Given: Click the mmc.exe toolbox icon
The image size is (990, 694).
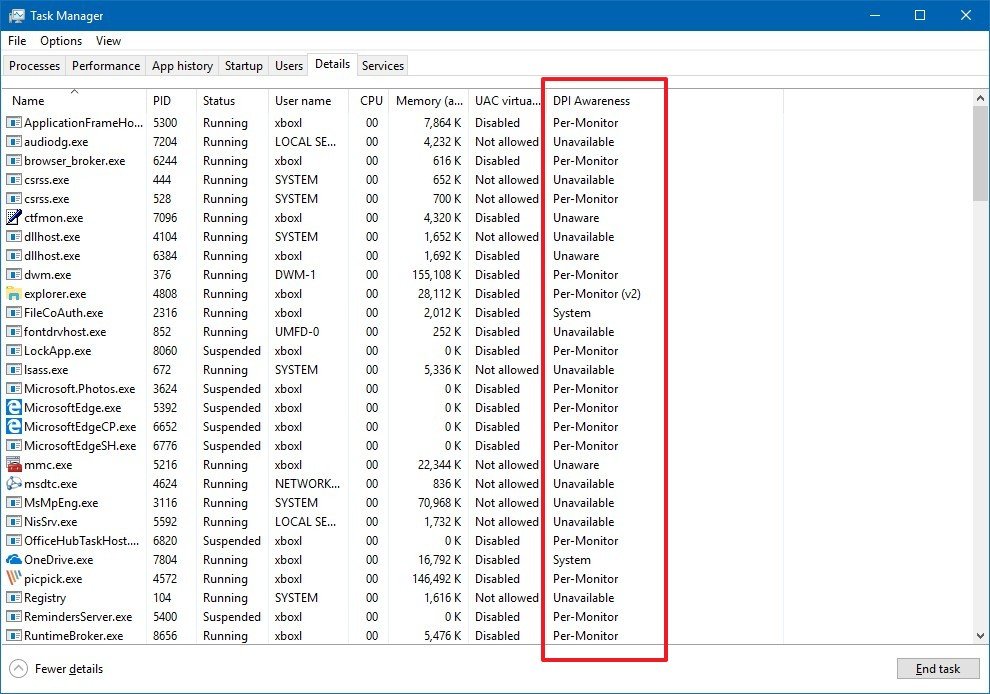Looking at the screenshot, I should [x=13, y=465].
